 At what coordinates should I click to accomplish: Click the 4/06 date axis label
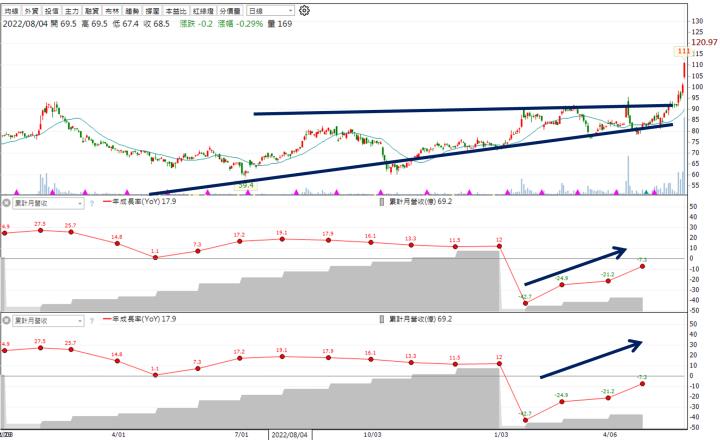(x=610, y=434)
